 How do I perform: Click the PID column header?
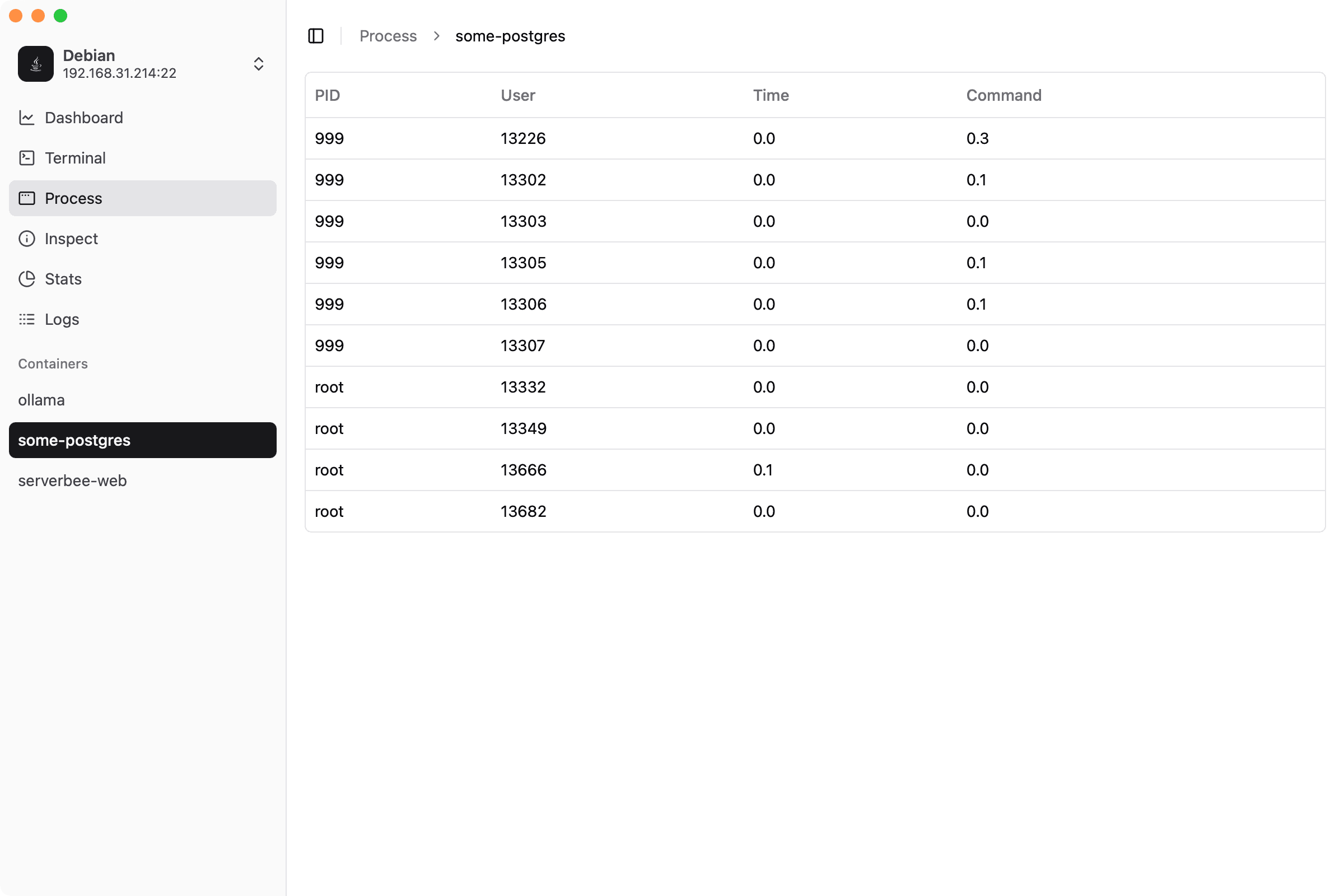tap(328, 95)
